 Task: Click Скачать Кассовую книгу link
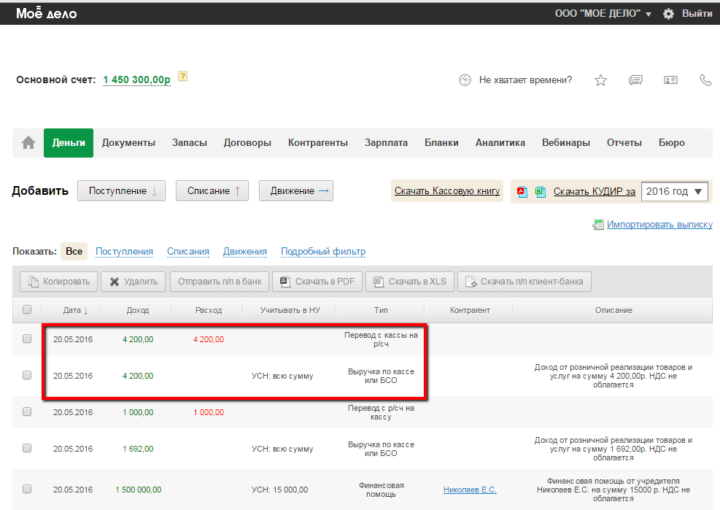447,191
